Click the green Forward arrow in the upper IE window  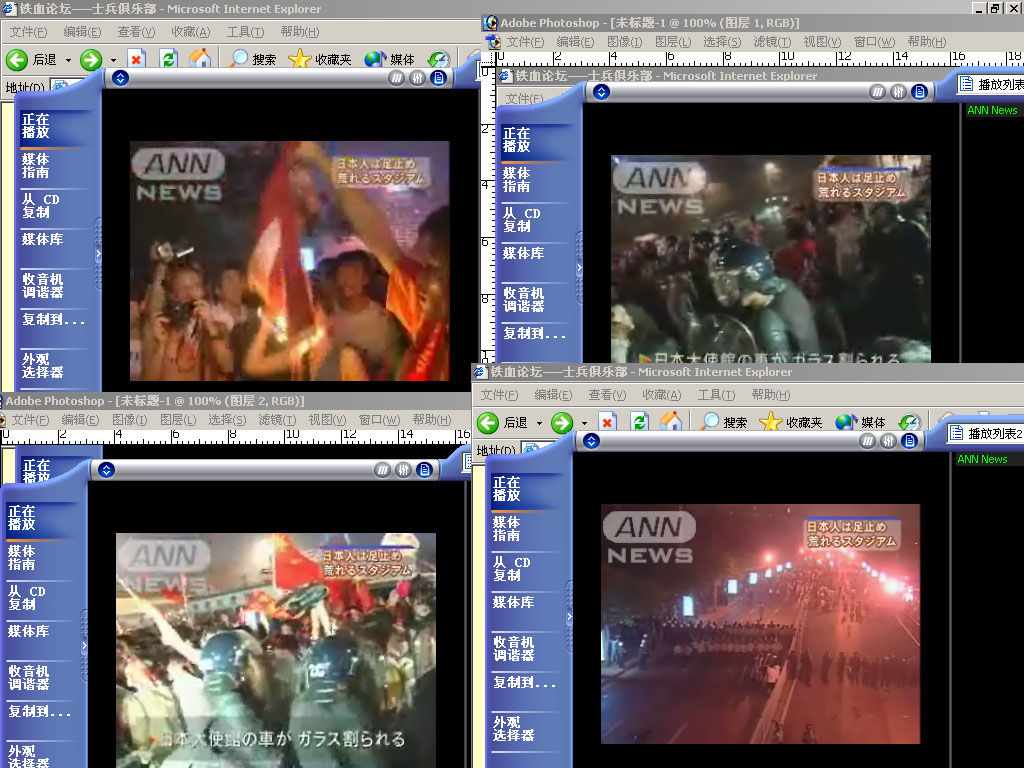(x=91, y=60)
